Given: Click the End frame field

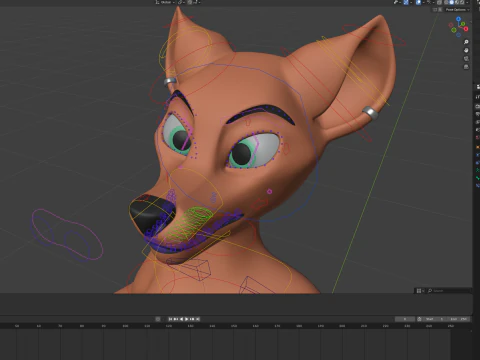Looking at the screenshot, I should click(458, 319).
